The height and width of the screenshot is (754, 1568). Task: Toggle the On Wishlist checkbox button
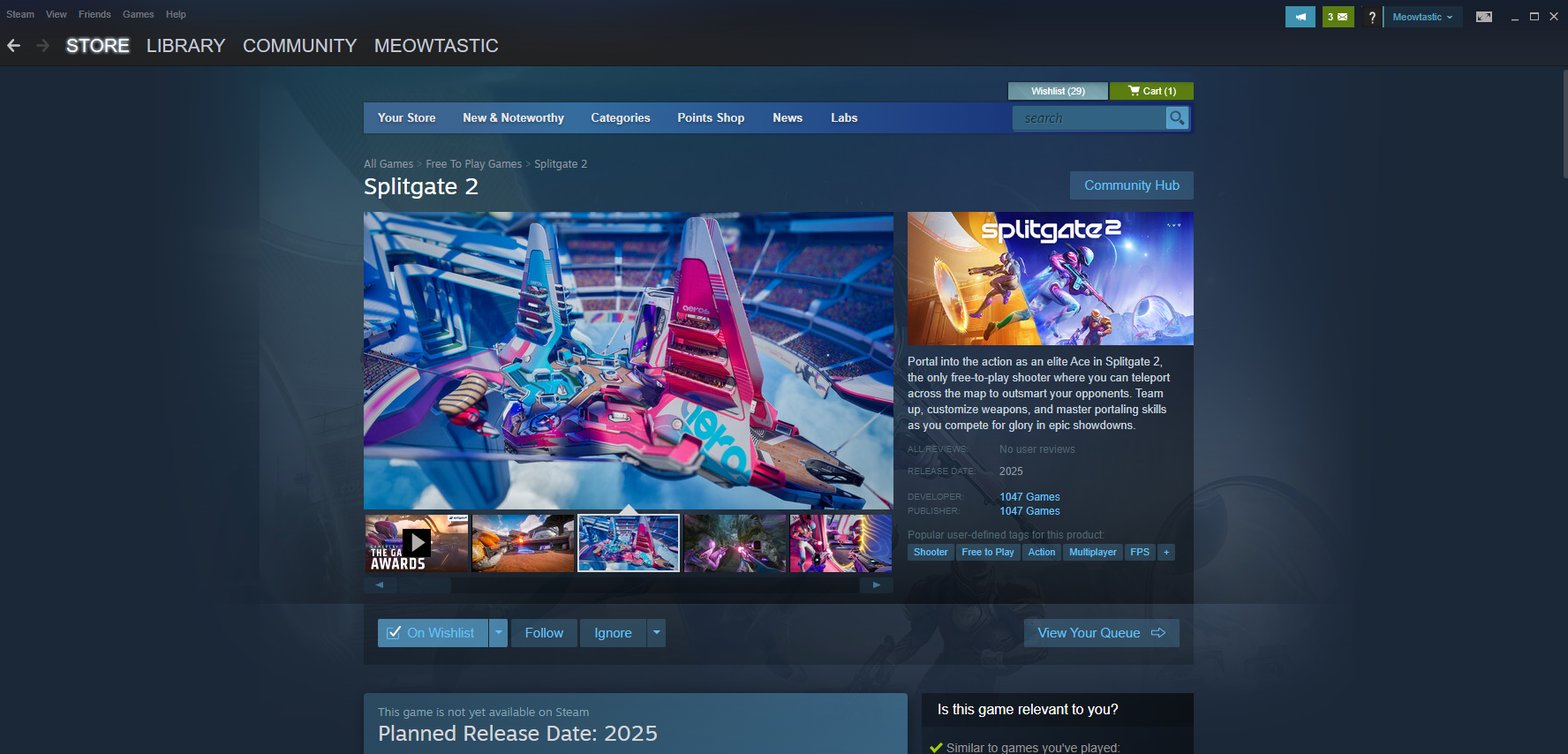tap(433, 633)
